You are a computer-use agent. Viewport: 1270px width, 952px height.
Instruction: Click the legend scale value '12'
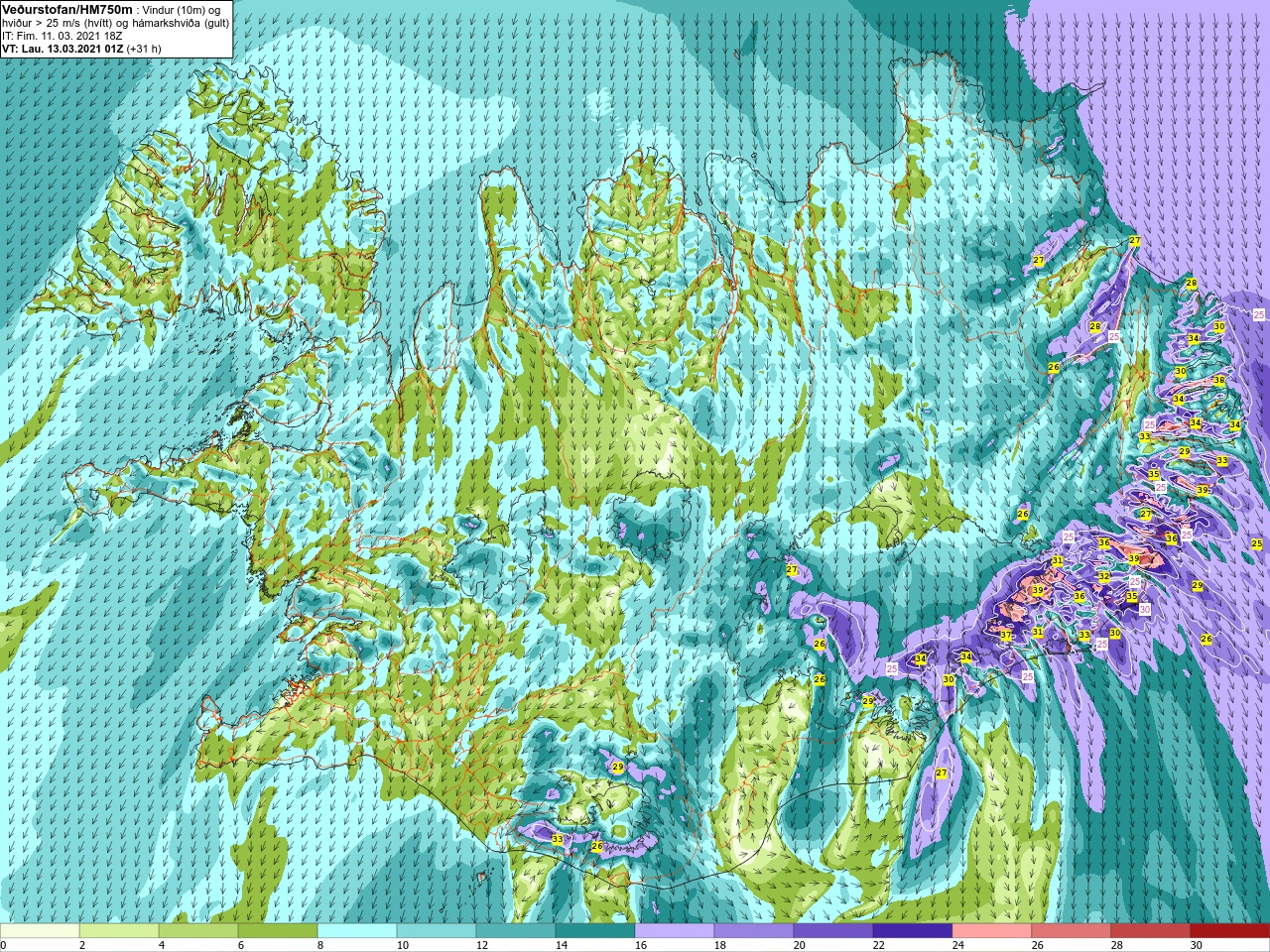[x=482, y=945]
